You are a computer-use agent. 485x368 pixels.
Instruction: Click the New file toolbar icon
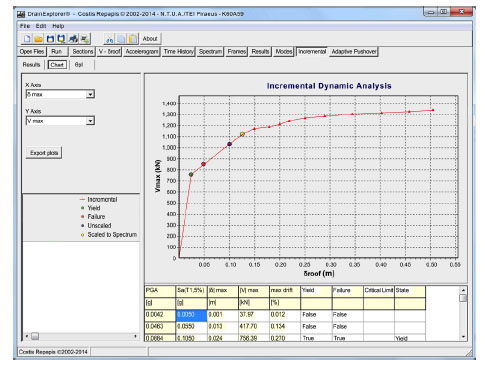[27, 39]
